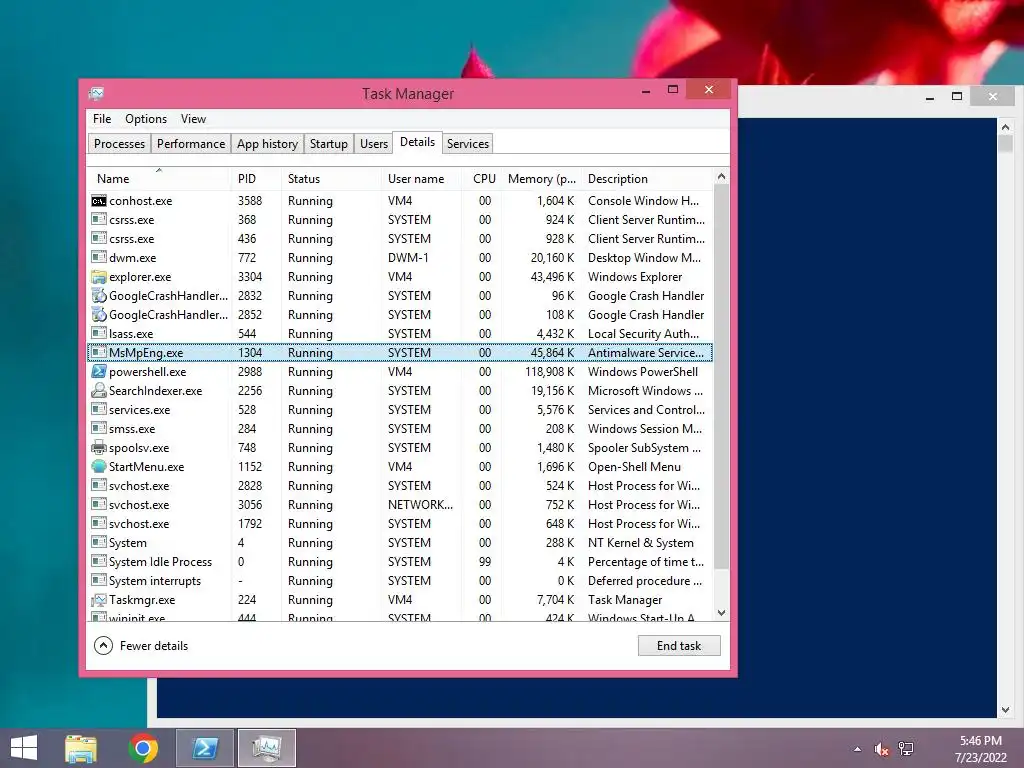Image resolution: width=1024 pixels, height=768 pixels.
Task: Open the Options menu
Action: click(146, 119)
